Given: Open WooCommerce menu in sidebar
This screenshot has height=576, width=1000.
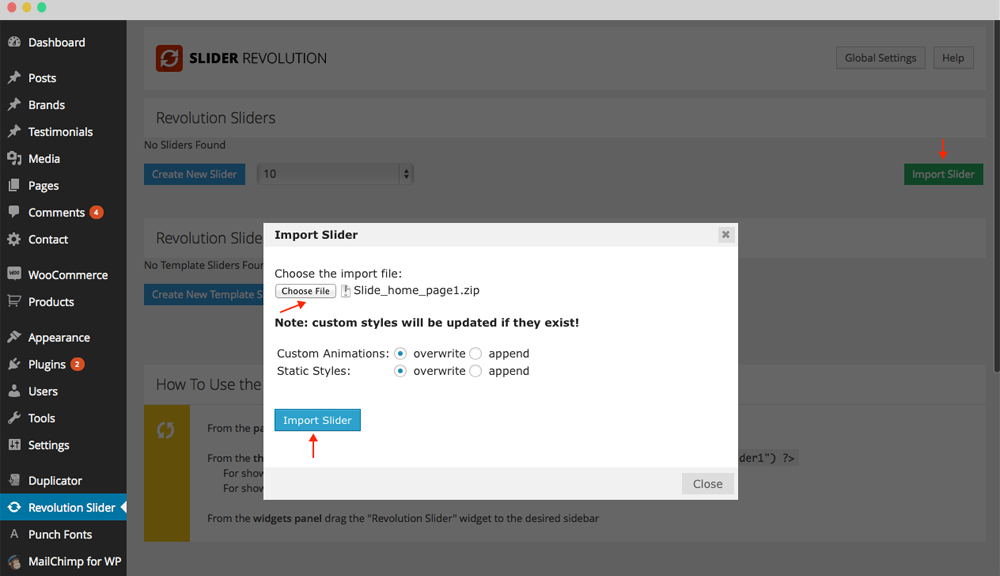Looking at the screenshot, I should point(67,275).
